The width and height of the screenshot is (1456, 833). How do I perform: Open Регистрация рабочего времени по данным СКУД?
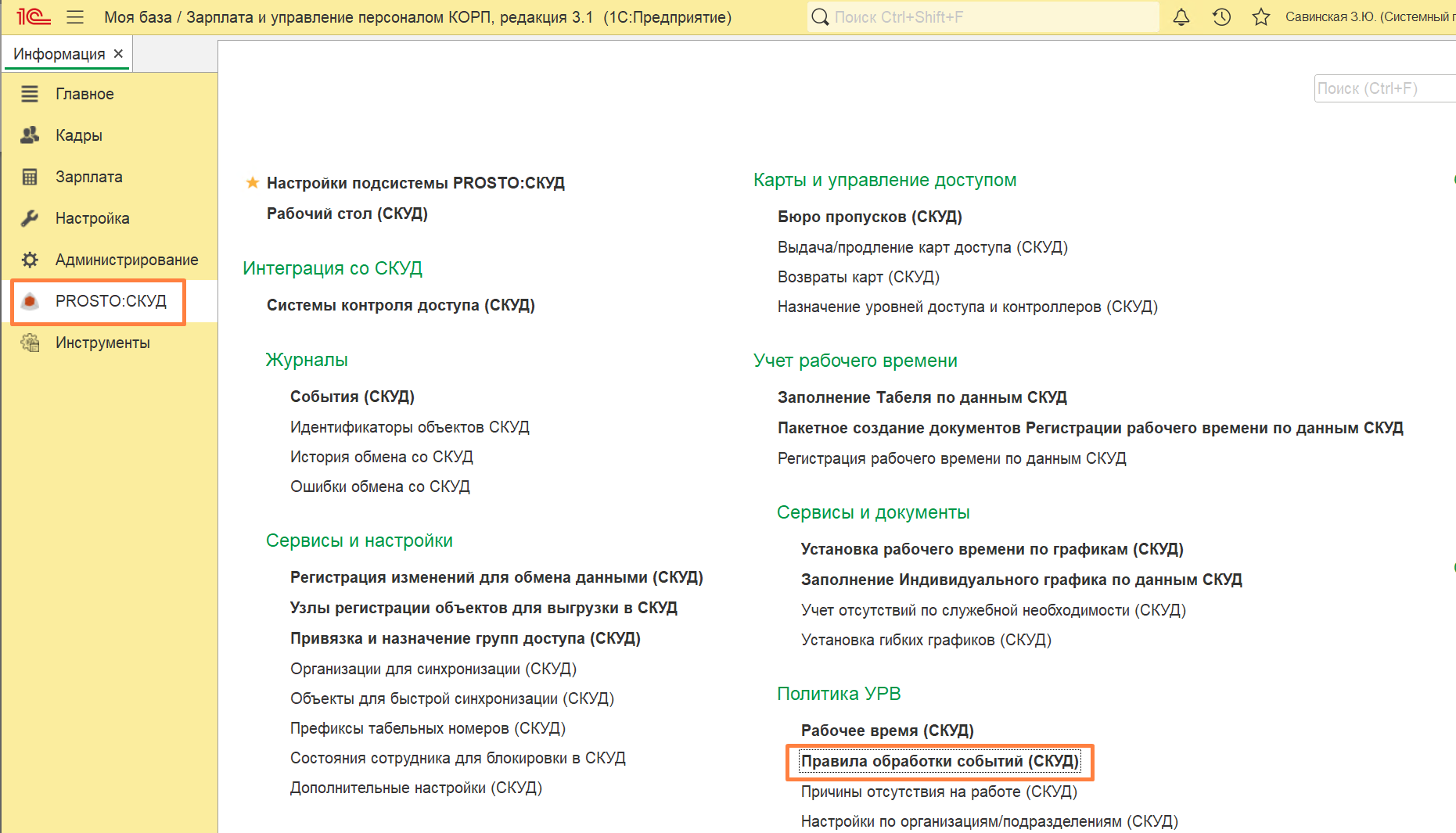(x=952, y=458)
